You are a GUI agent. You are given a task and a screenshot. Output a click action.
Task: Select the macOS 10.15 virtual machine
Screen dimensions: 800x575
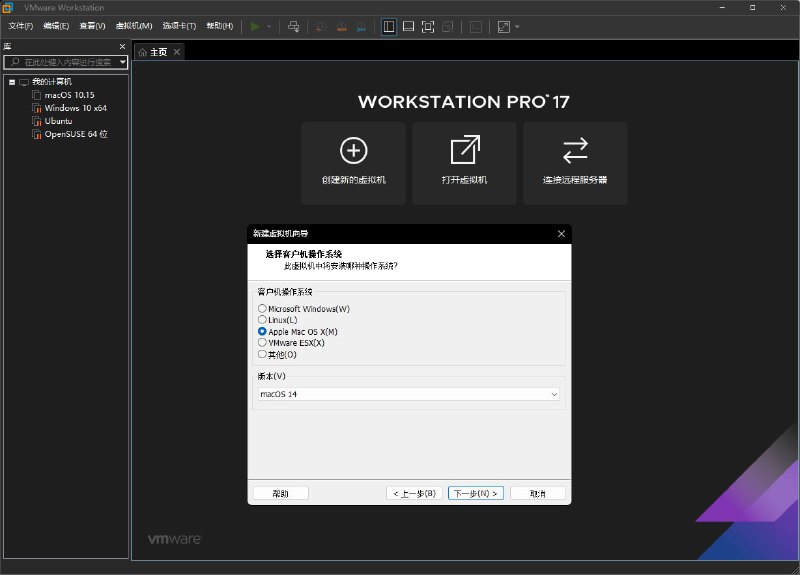click(69, 95)
